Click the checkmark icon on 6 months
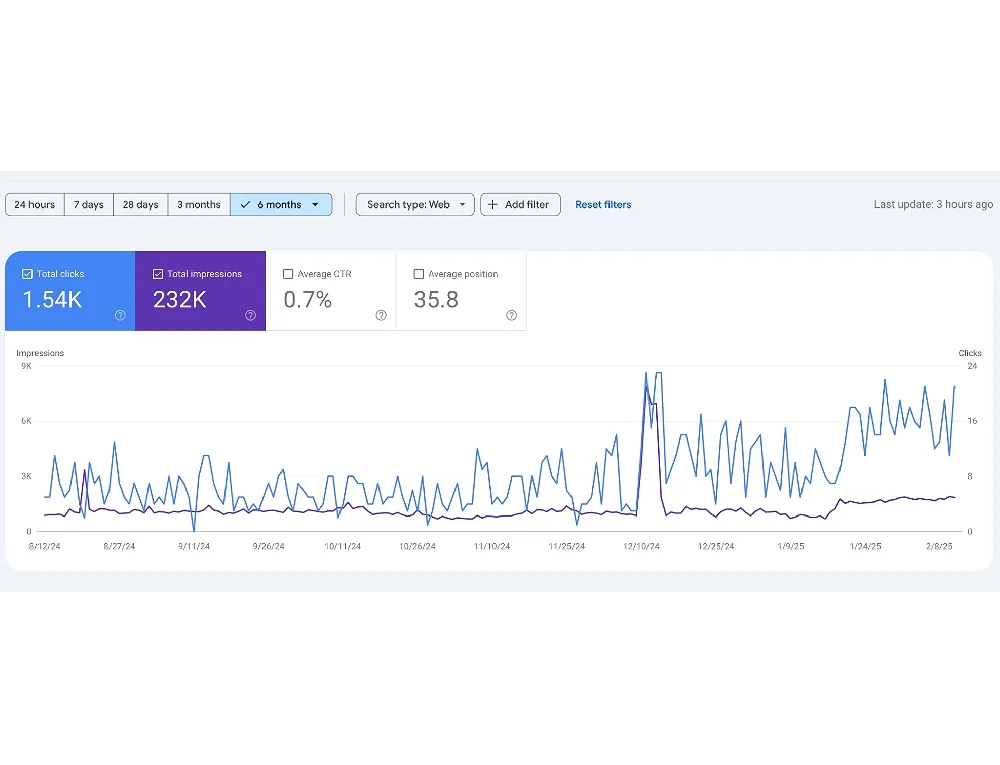Viewport: 1000px width, 765px height. tap(246, 205)
